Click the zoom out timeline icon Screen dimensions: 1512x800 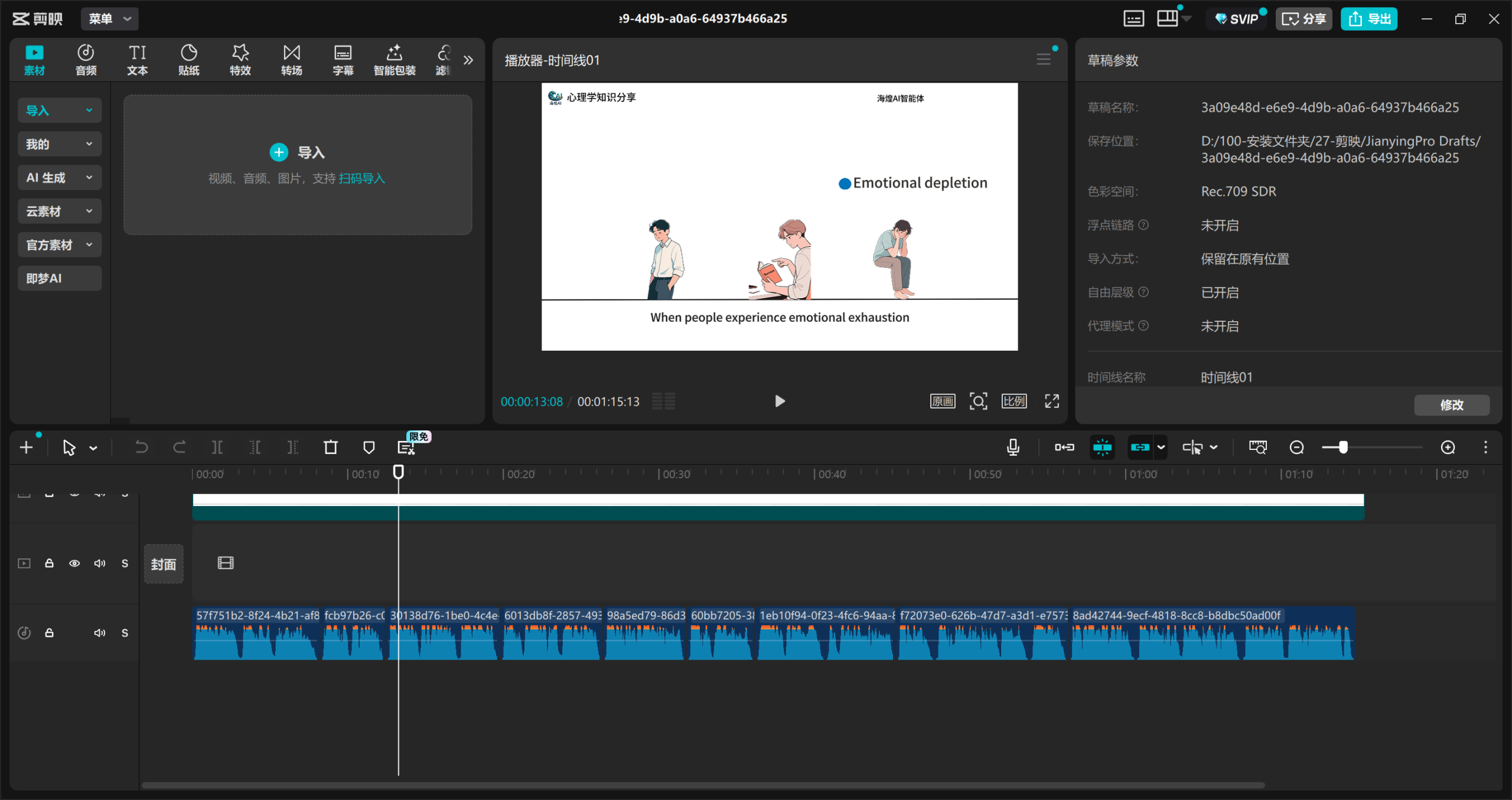click(x=1296, y=448)
